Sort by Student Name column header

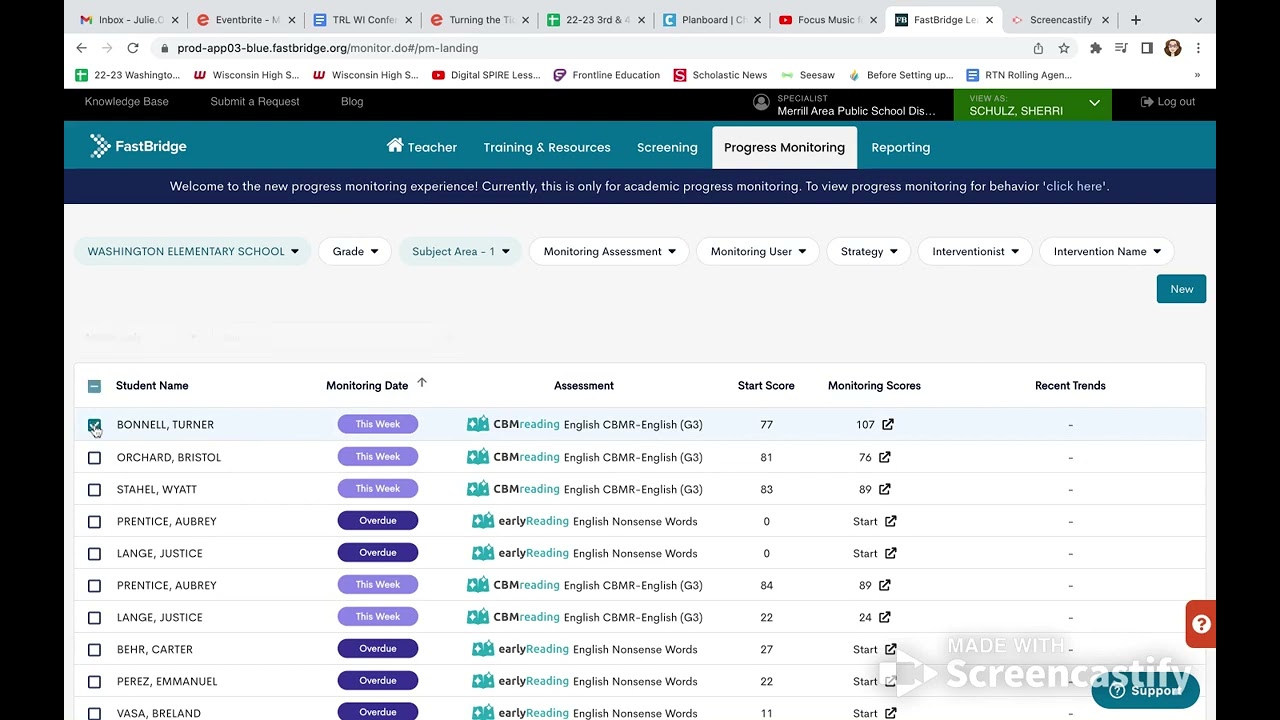point(152,386)
